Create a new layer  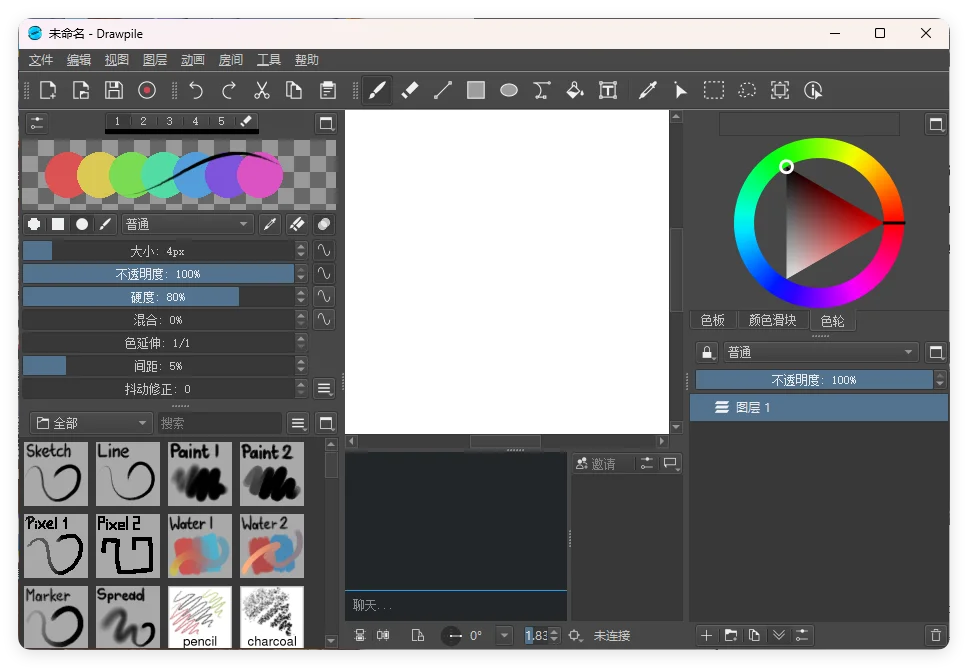[705, 635]
